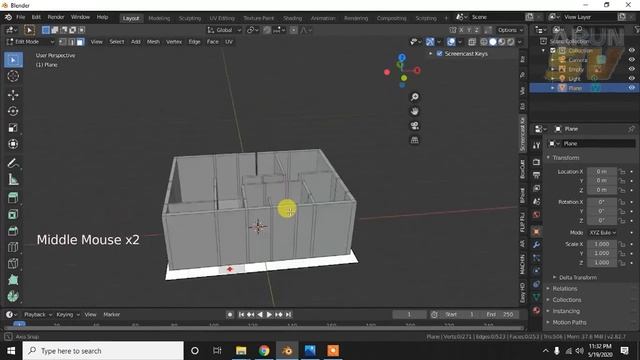The image size is (640, 360).
Task: Switch to the Modeling workspace tab
Action: (159, 18)
